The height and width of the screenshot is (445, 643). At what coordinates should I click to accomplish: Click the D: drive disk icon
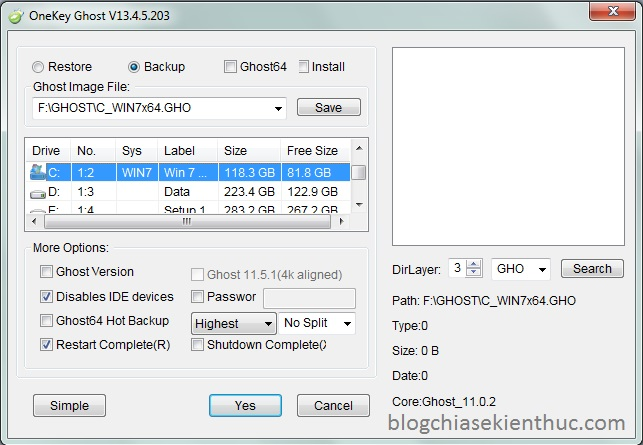38,194
